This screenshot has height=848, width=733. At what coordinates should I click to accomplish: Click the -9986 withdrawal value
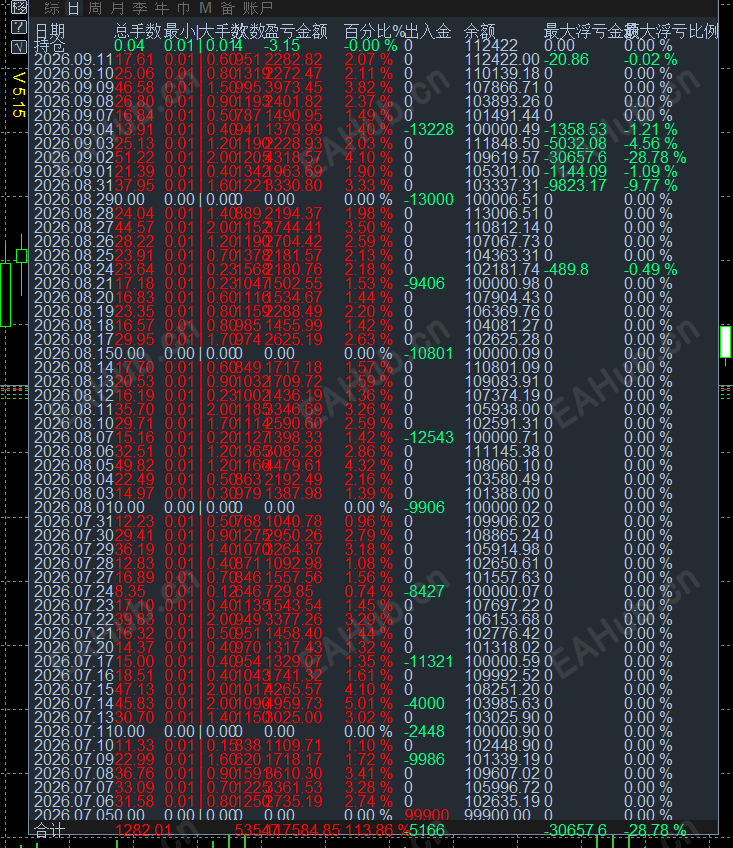(425, 759)
